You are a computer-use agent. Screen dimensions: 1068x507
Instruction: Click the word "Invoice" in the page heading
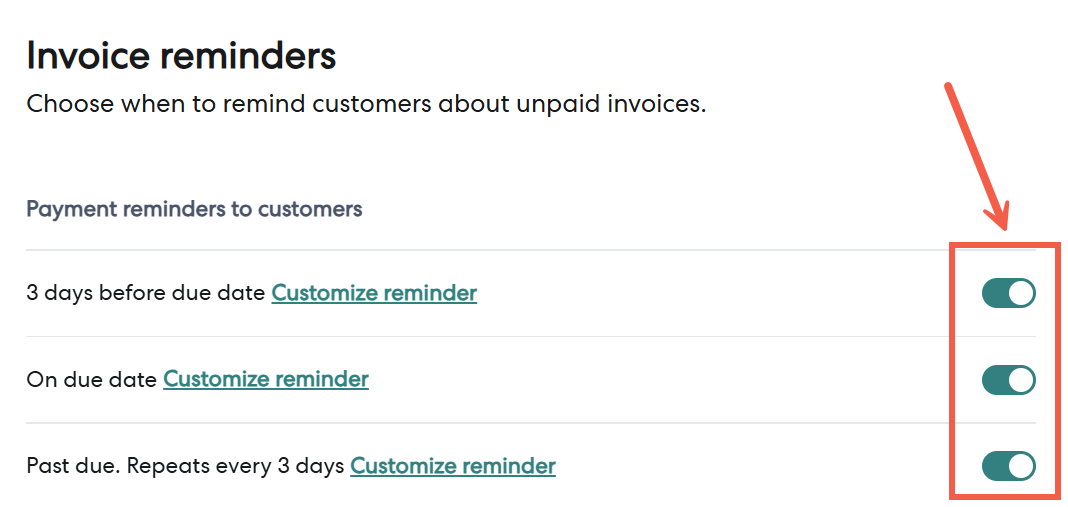point(87,56)
